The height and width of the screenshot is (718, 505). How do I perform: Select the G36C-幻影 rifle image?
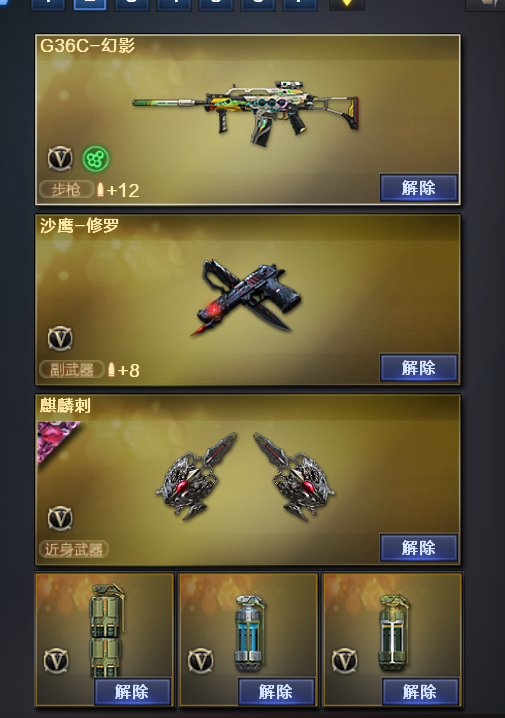click(246, 113)
